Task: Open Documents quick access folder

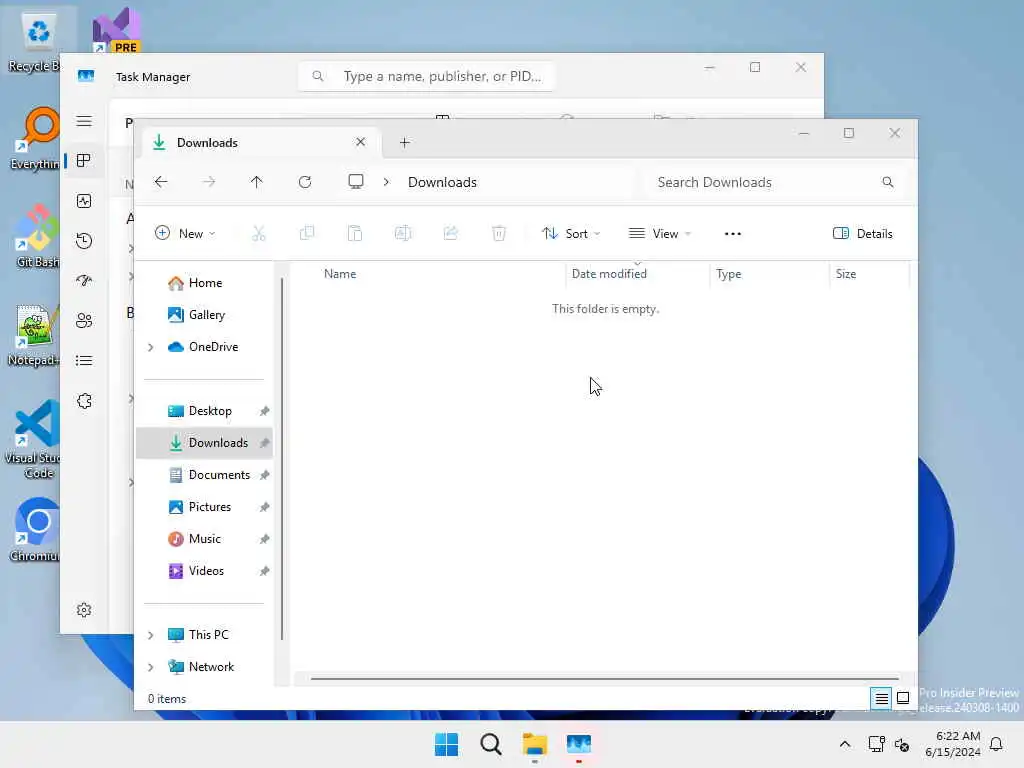Action: (204, 475)
